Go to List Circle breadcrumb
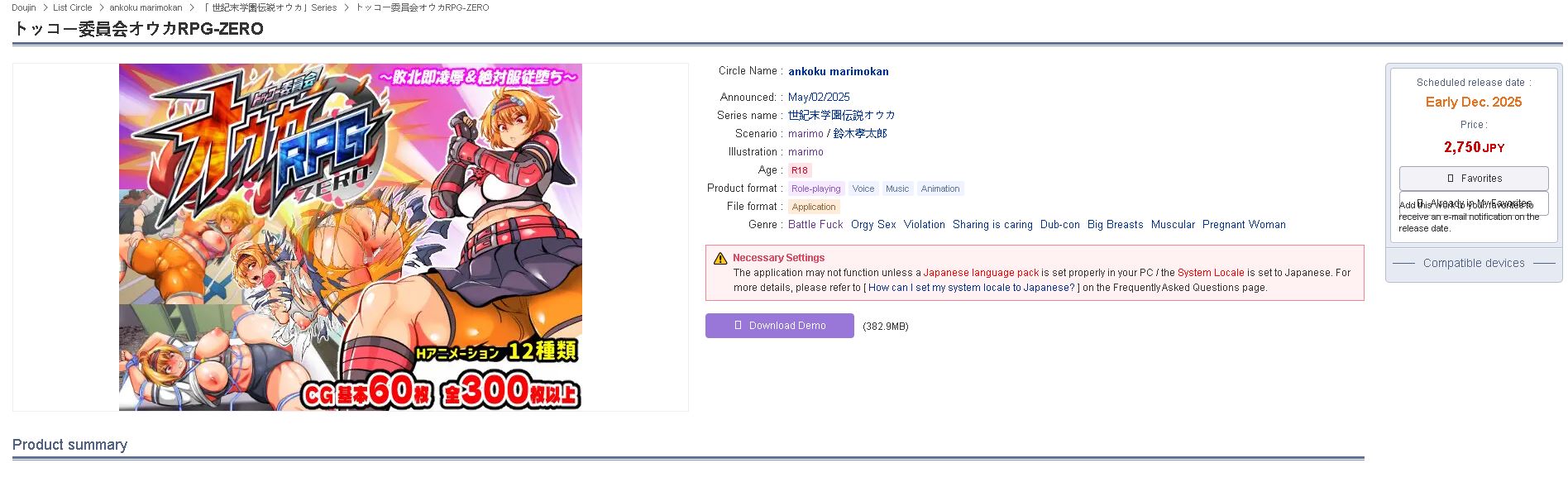The width and height of the screenshot is (1568, 477). [x=73, y=7]
